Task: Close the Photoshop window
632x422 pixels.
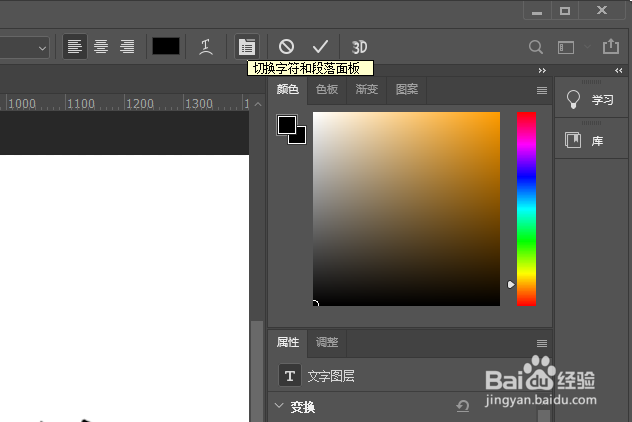Action: point(602,10)
